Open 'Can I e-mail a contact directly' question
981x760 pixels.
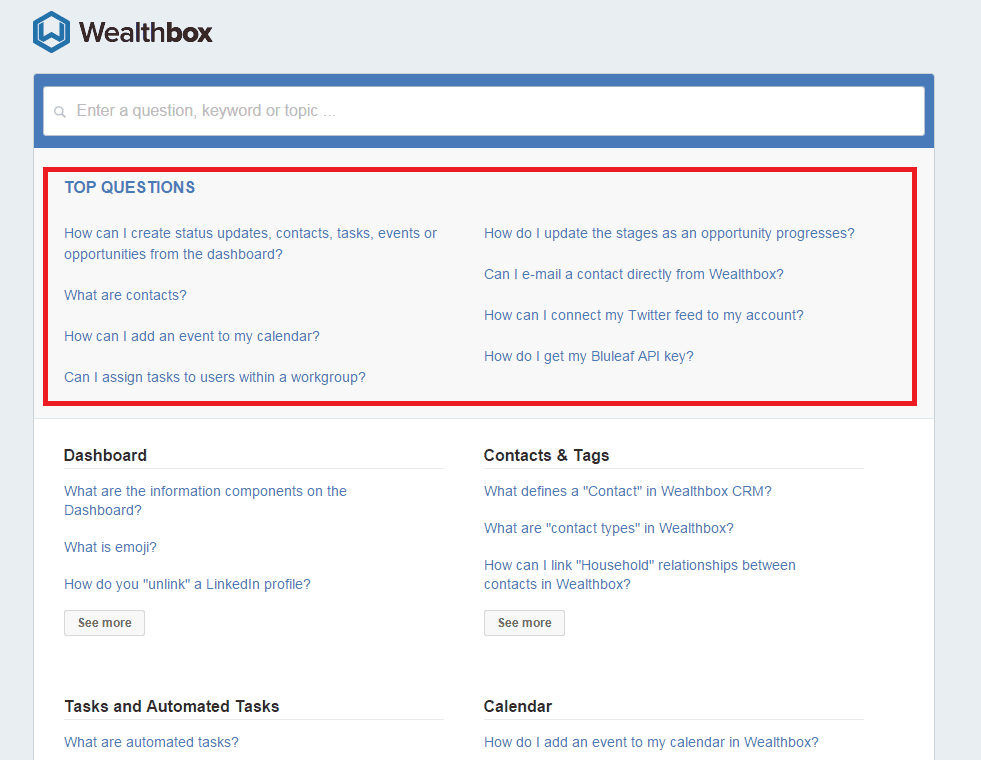tap(633, 274)
